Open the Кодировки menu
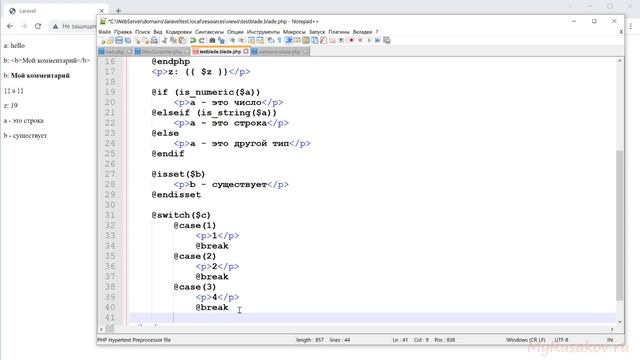 [179, 32]
